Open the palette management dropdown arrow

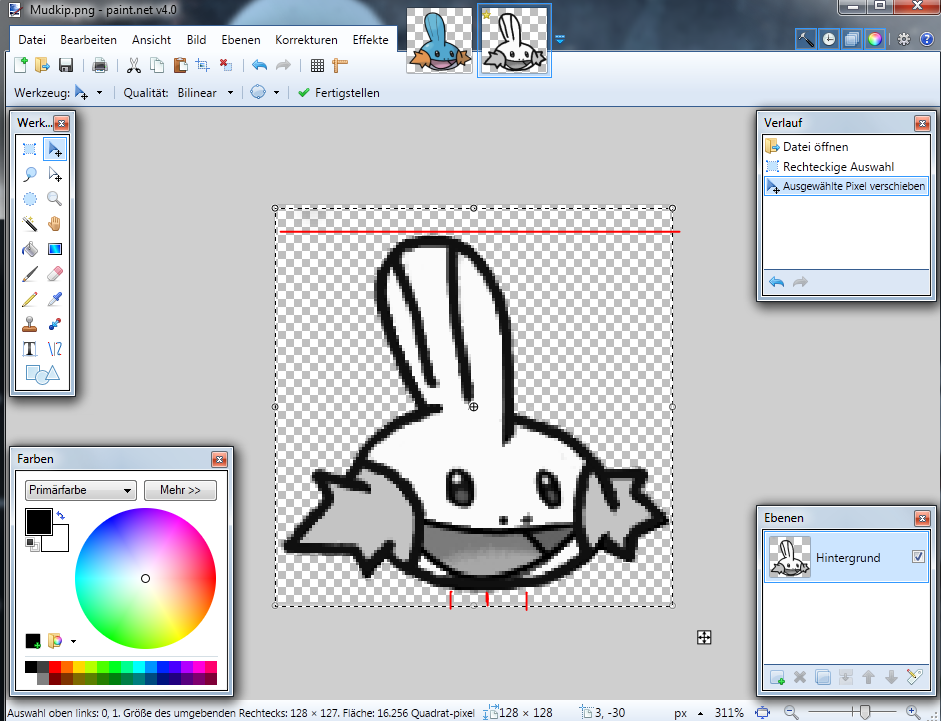(x=73, y=641)
